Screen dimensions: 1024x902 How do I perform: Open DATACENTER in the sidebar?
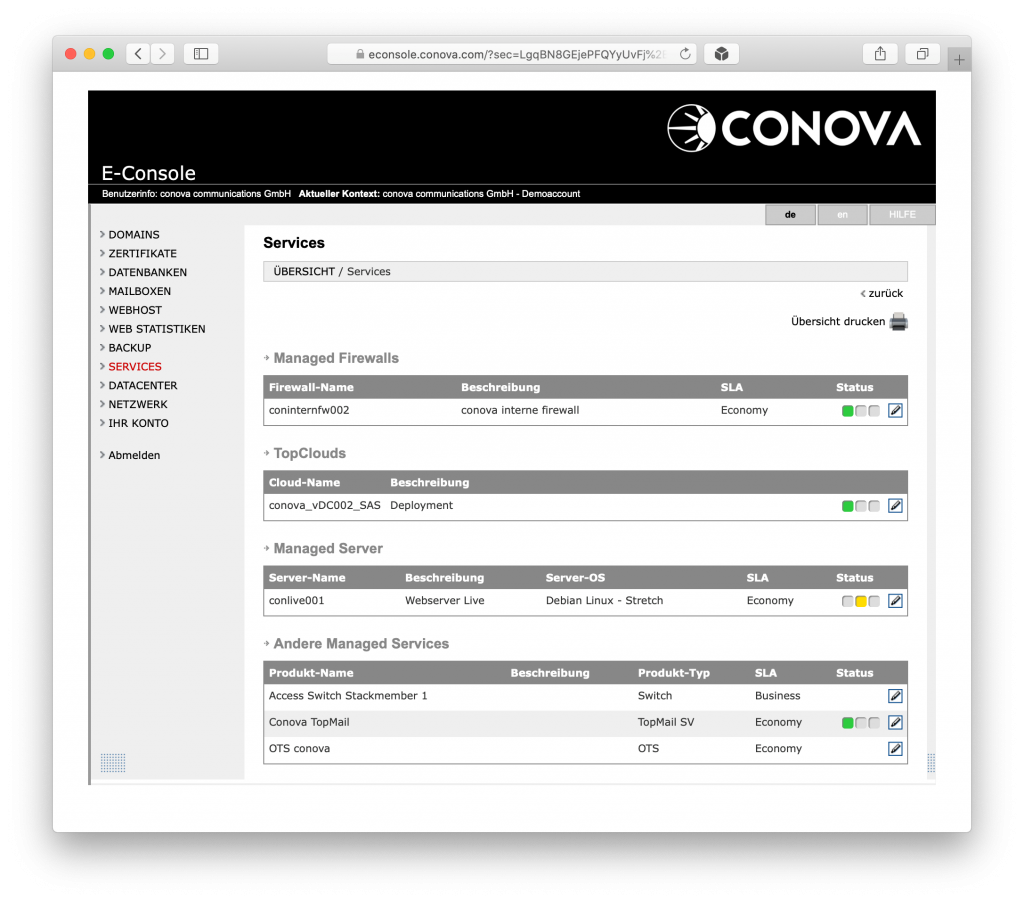click(x=143, y=386)
